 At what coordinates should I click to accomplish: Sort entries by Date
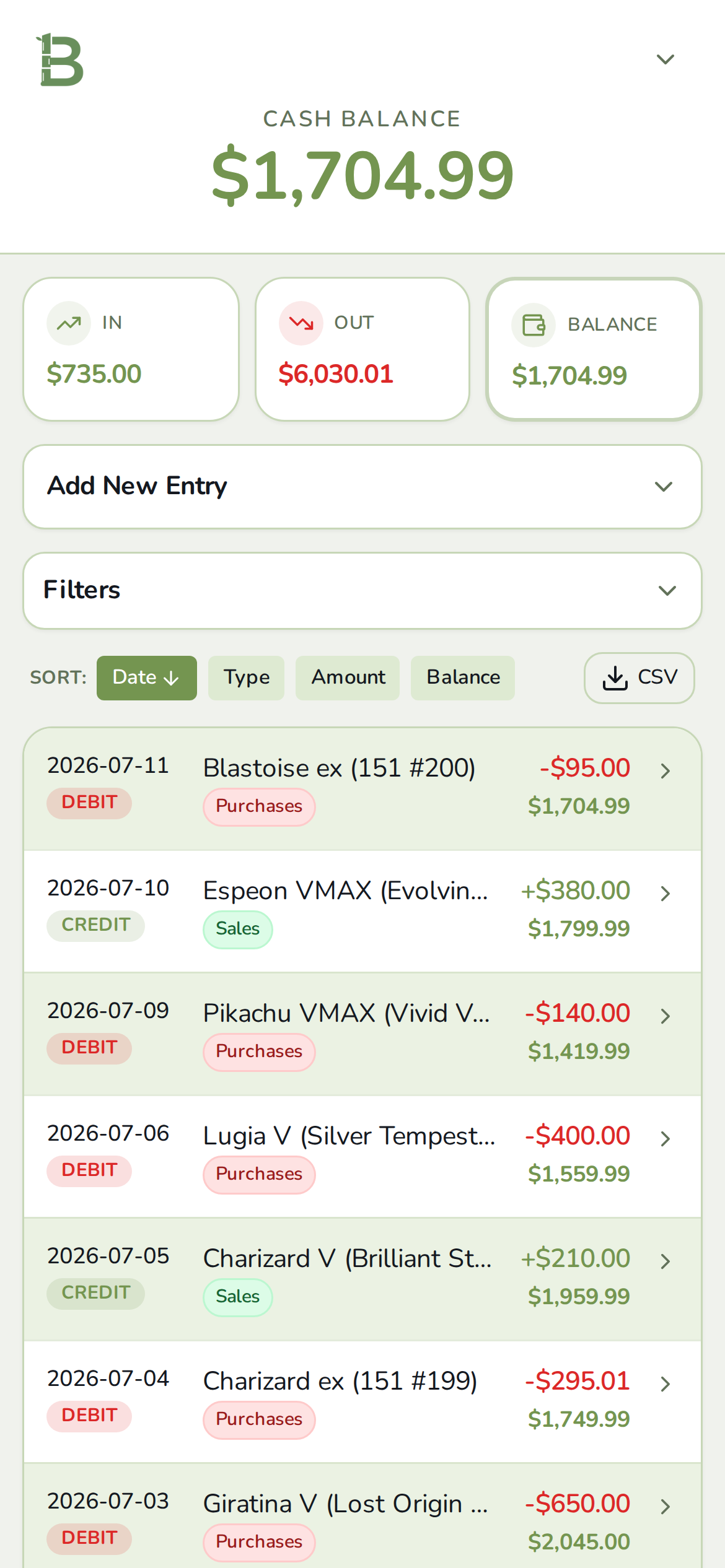click(147, 678)
